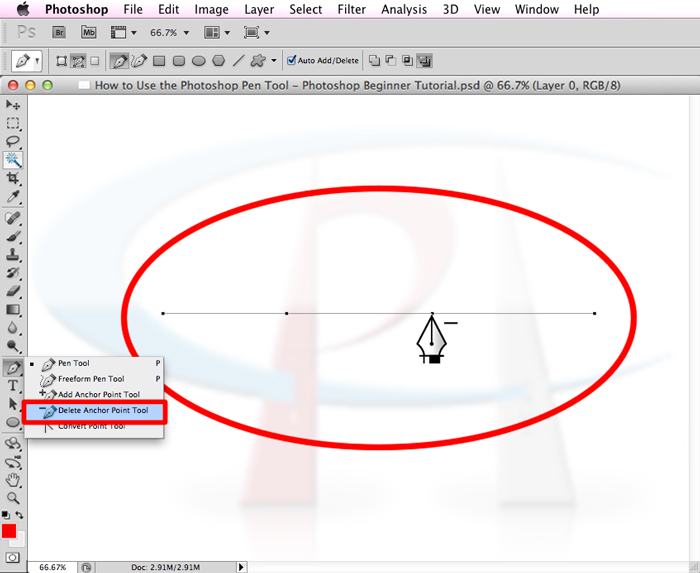Select the Eraser tool
700x573 pixels.
13,291
